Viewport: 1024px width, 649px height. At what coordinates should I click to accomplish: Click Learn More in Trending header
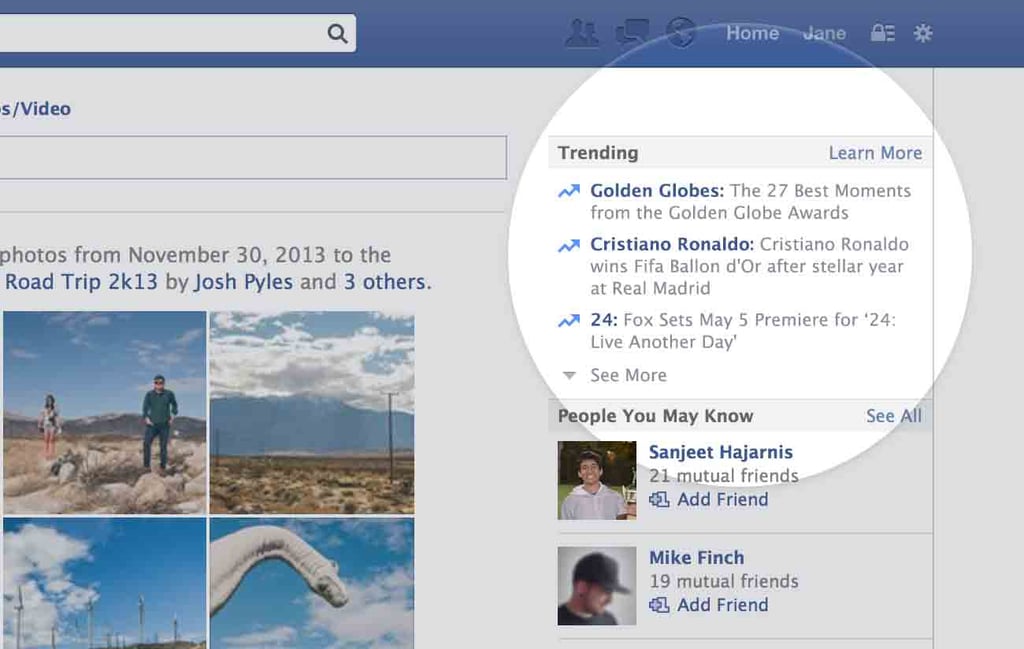(875, 153)
